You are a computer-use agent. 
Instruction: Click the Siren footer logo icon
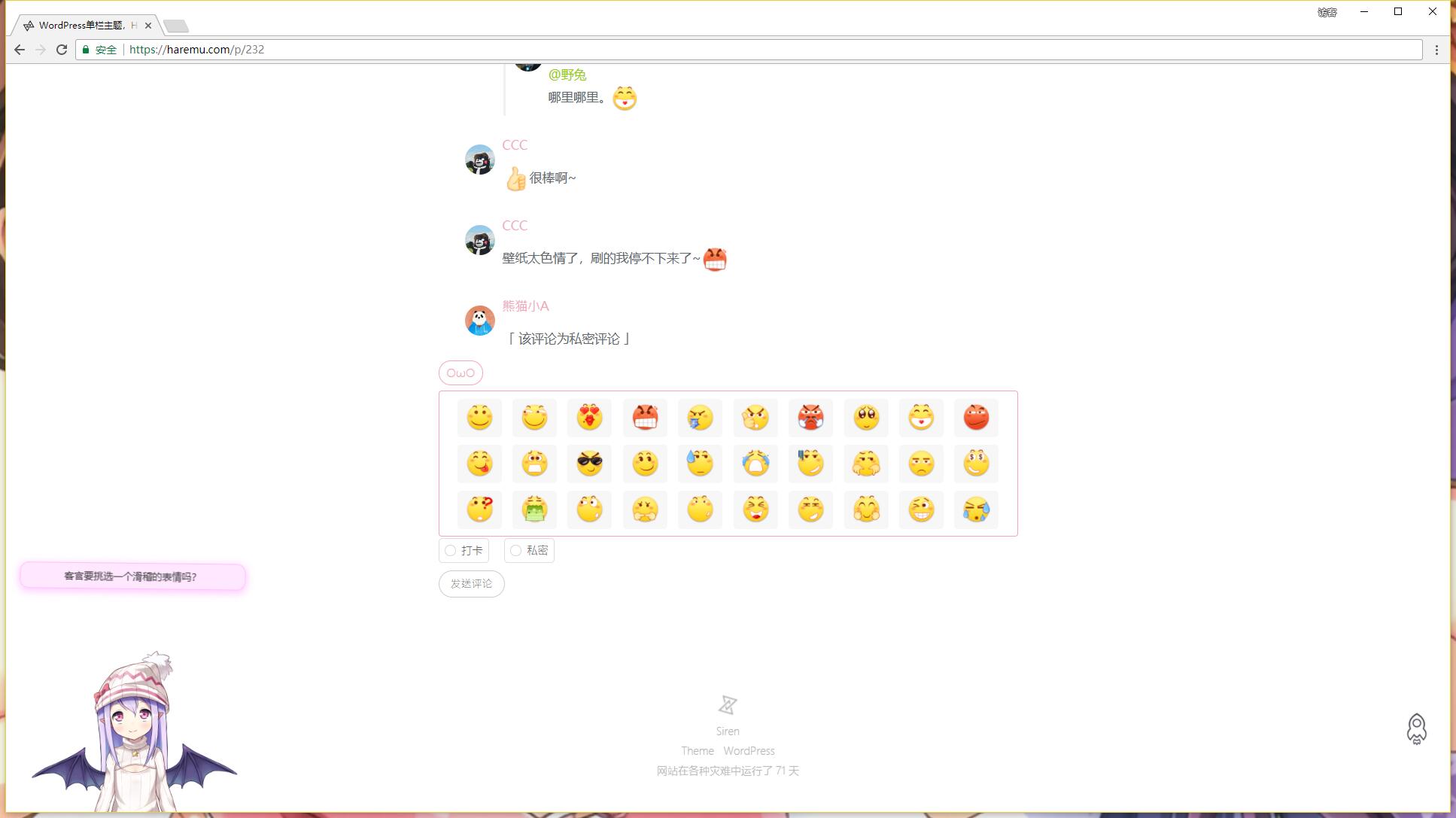tap(727, 705)
